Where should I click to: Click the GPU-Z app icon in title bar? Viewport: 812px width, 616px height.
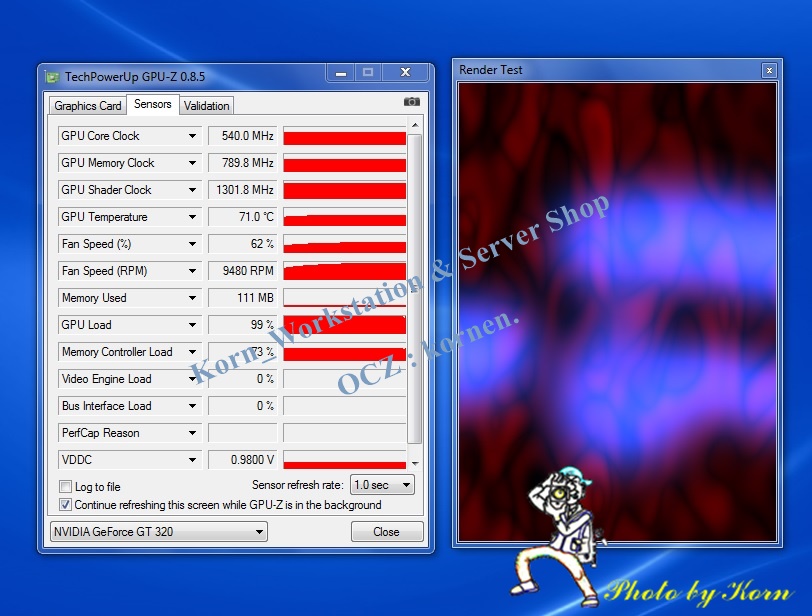click(x=52, y=77)
